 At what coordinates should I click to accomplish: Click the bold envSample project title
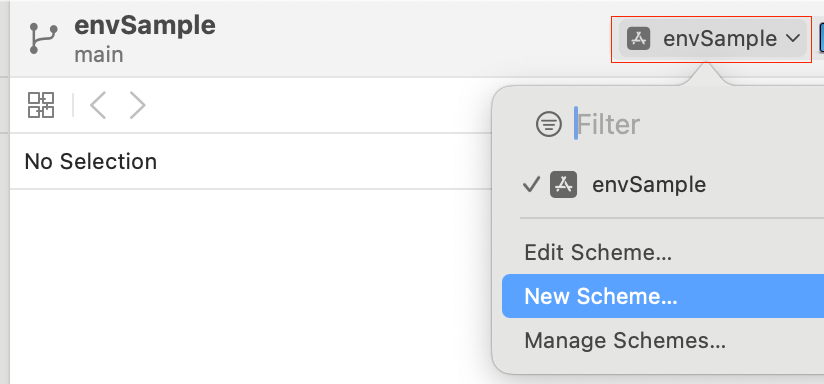pyautogui.click(x=145, y=26)
